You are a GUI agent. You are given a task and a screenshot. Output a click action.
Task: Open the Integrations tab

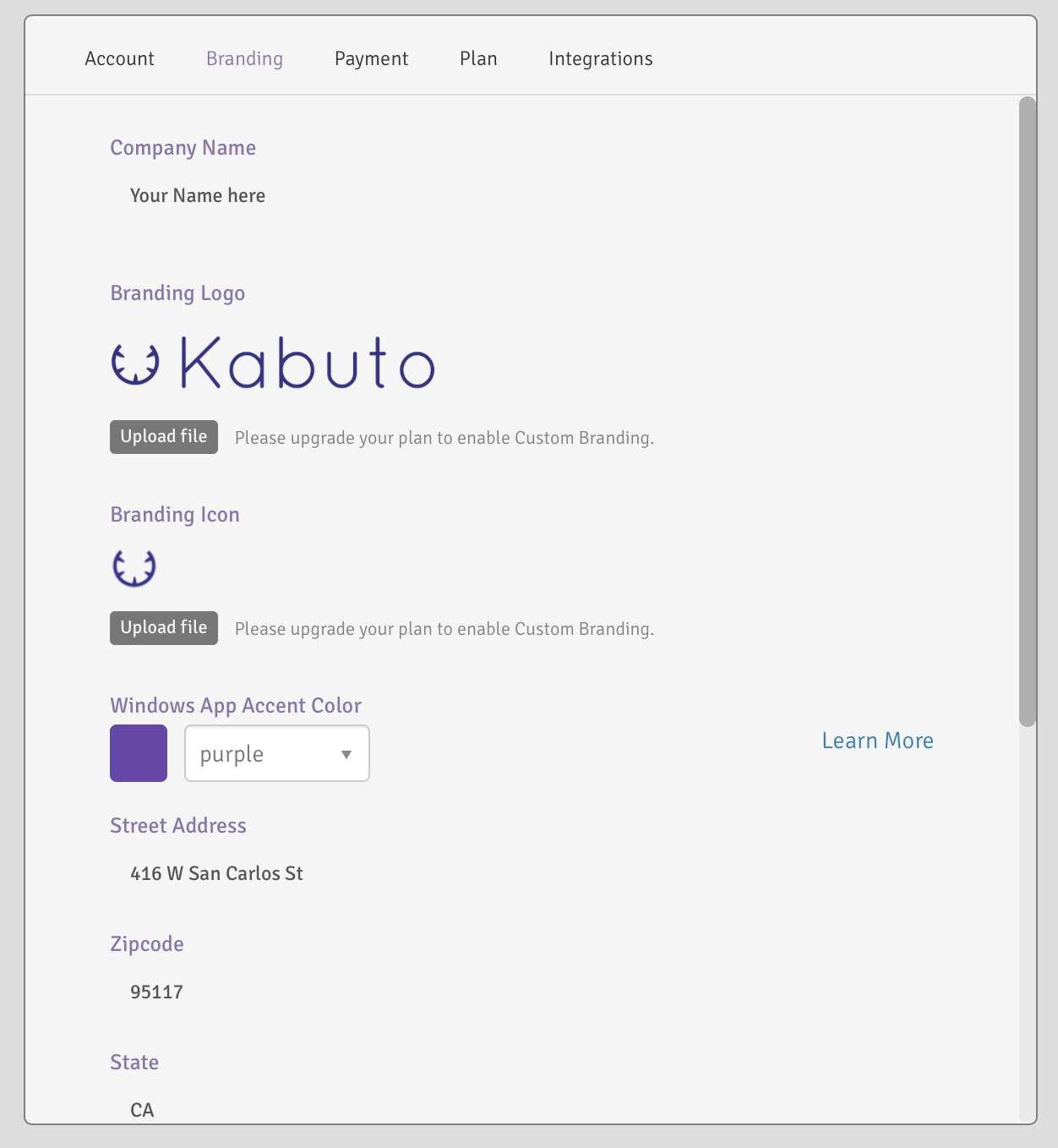601,58
